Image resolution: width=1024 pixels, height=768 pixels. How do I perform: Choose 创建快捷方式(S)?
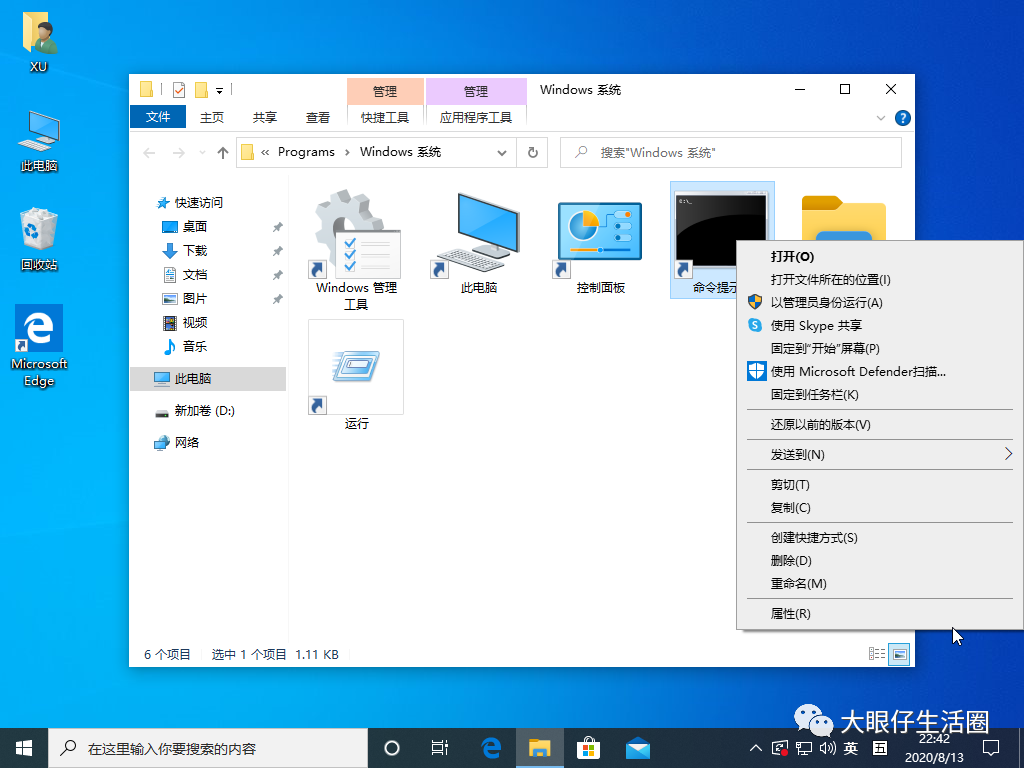click(x=880, y=537)
